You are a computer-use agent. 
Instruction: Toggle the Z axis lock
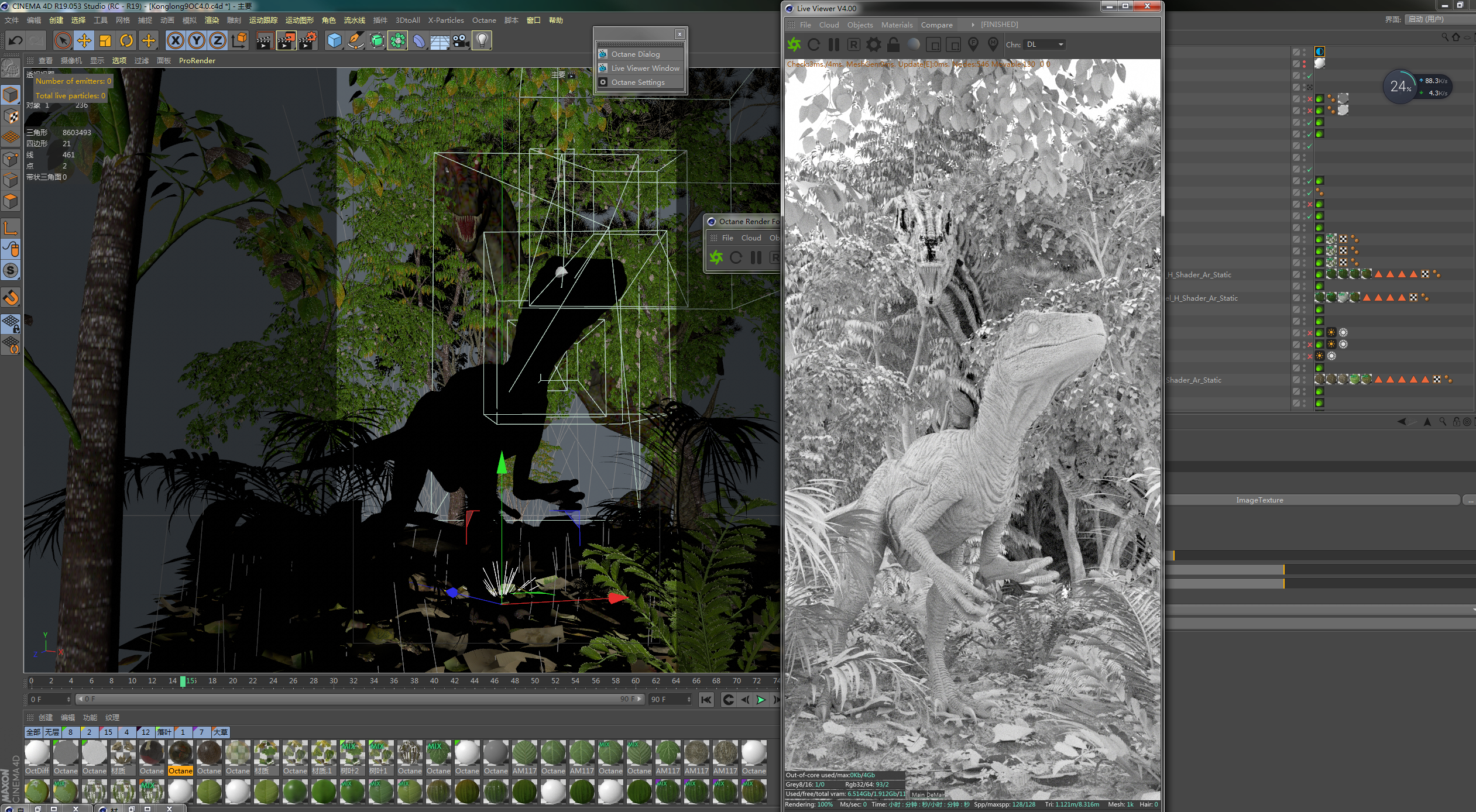pyautogui.click(x=218, y=41)
